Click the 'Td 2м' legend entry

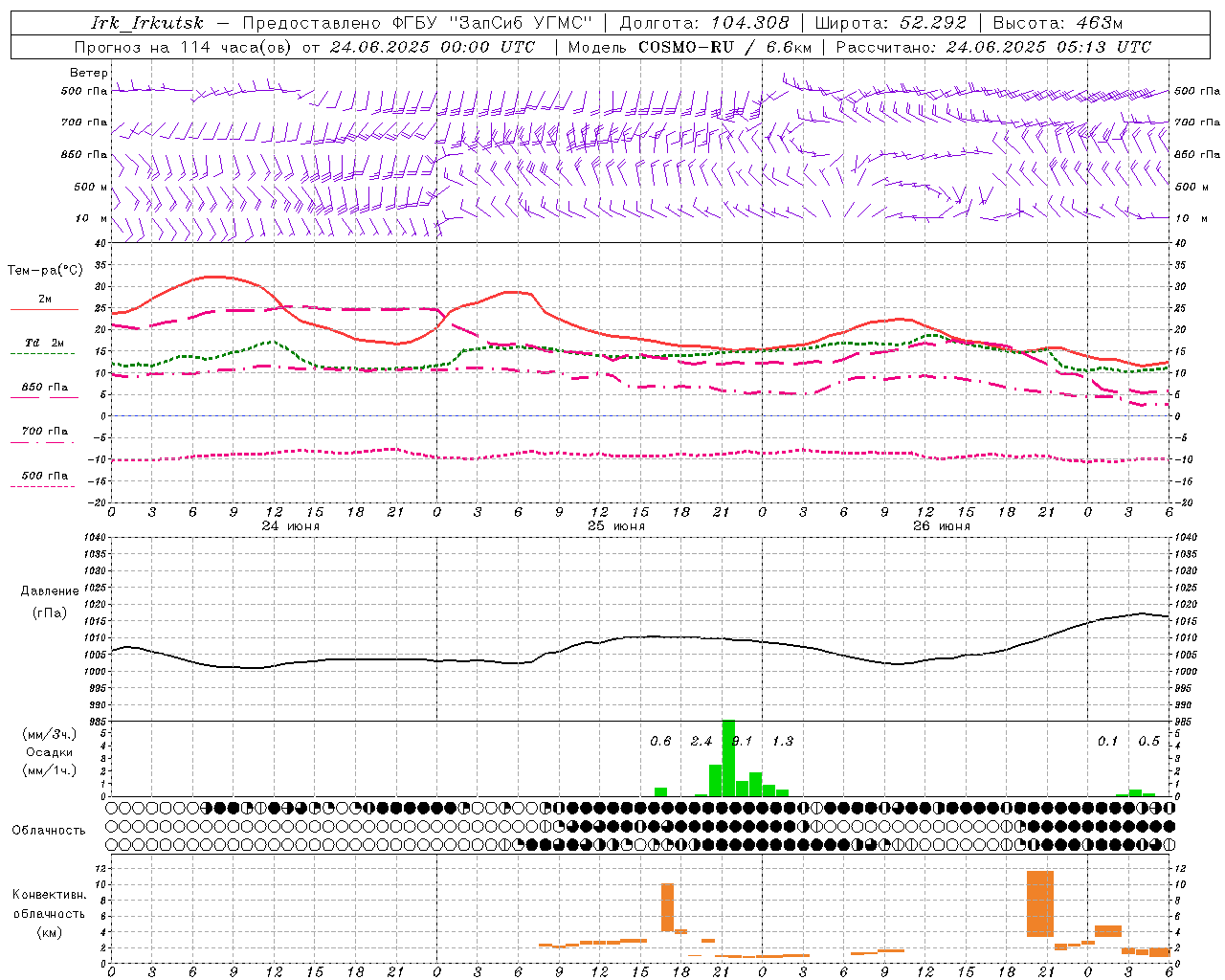(44, 343)
